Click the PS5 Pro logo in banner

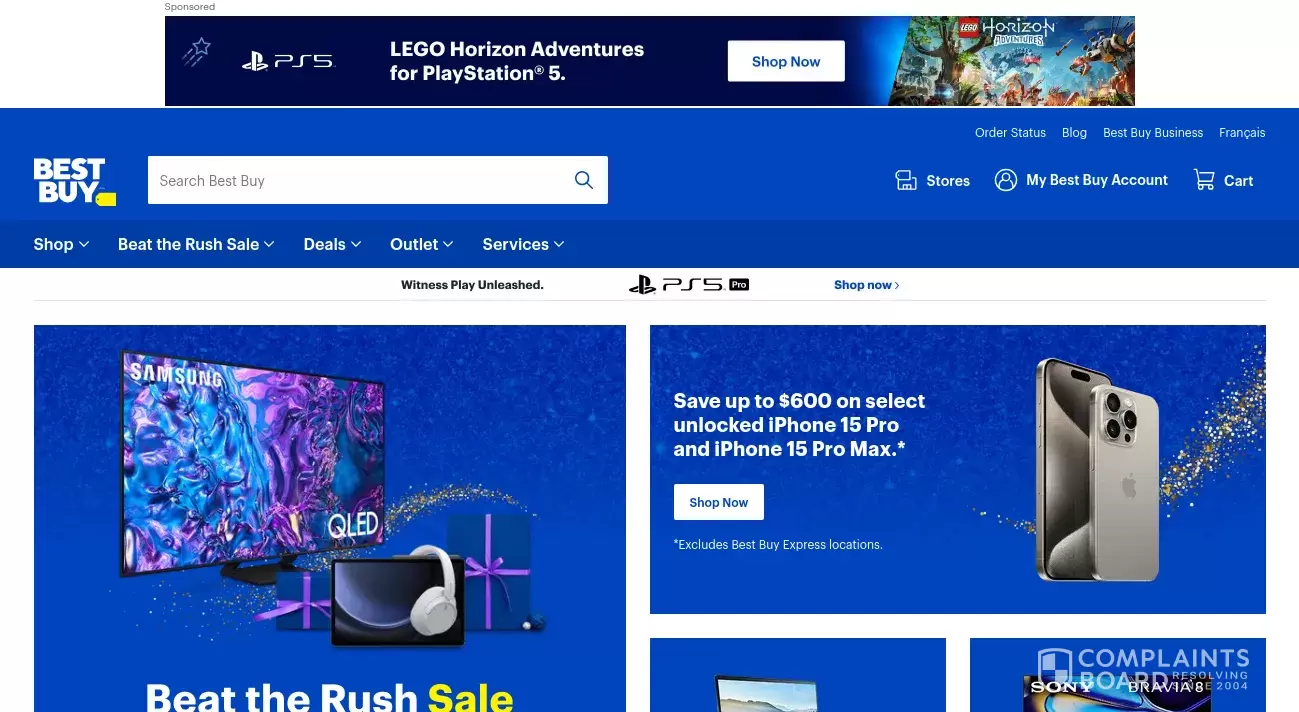click(x=689, y=285)
